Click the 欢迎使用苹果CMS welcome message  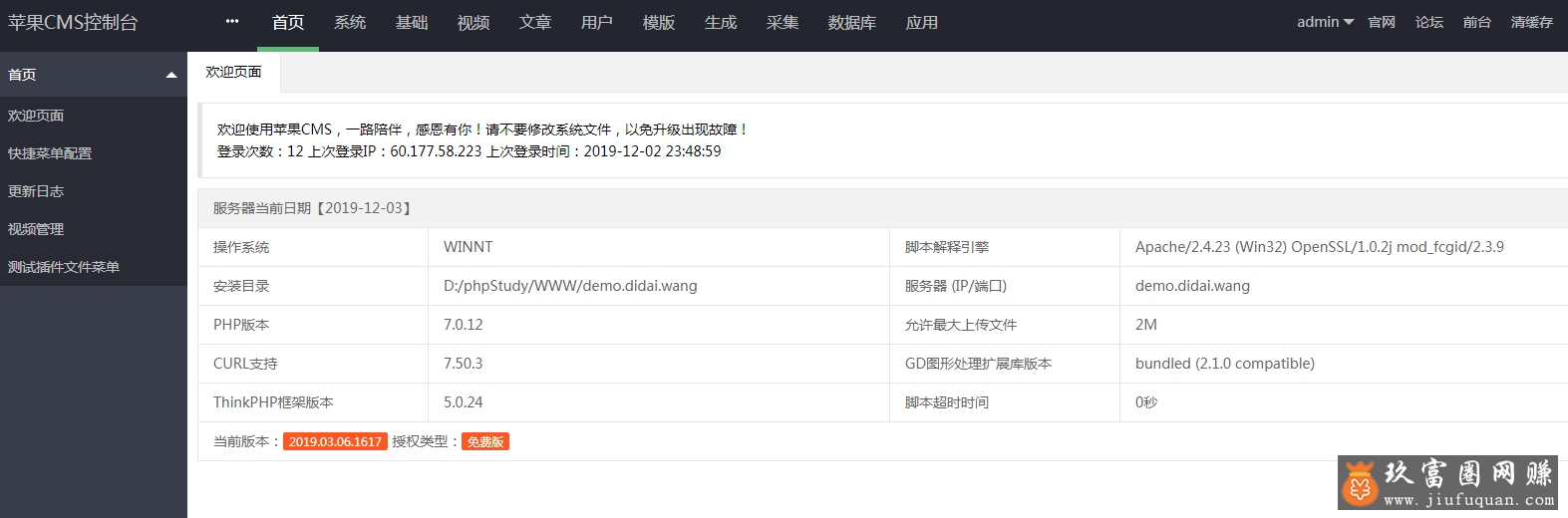click(x=483, y=129)
